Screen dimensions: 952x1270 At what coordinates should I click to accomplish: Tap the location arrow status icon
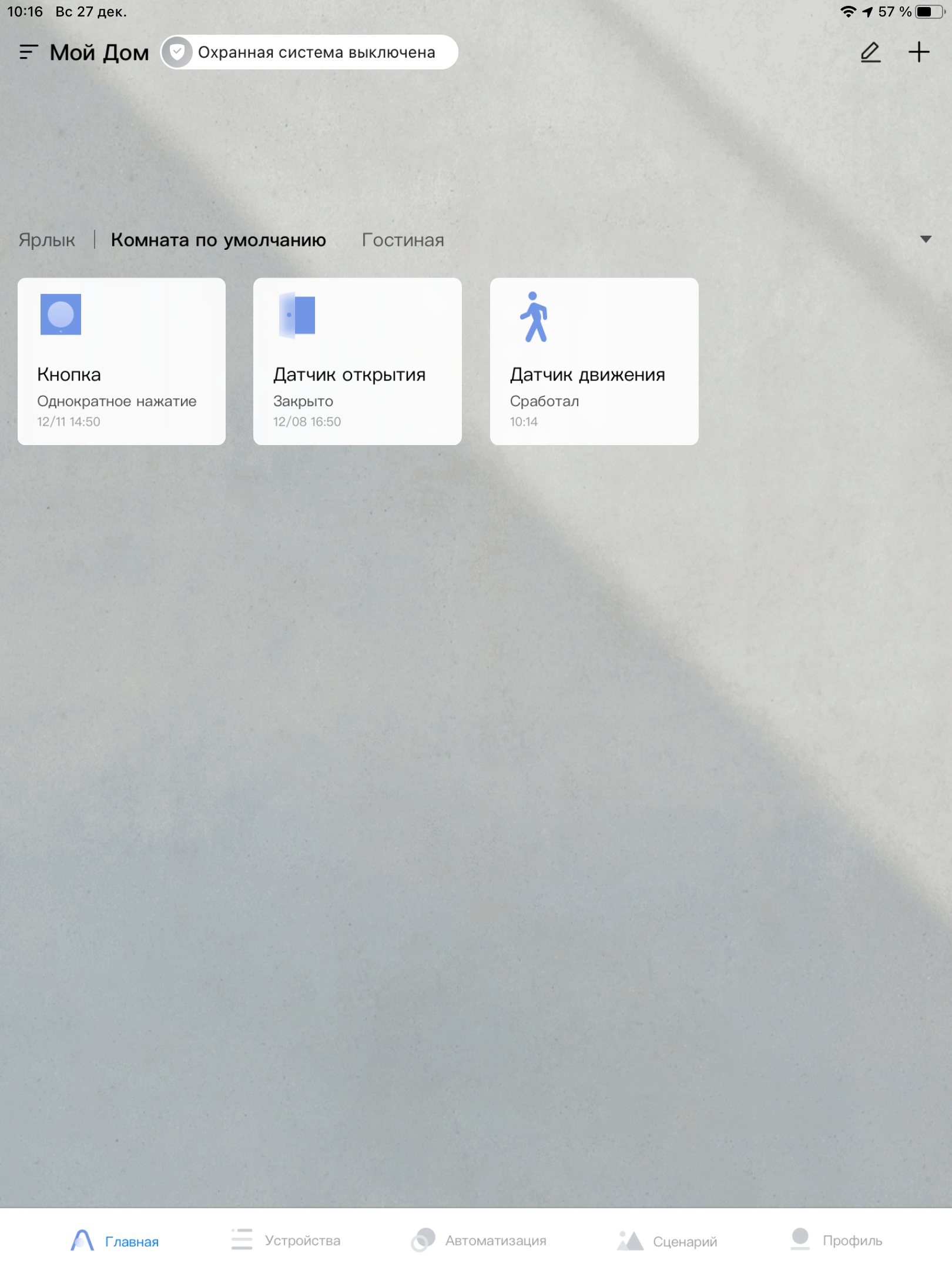click(x=867, y=12)
